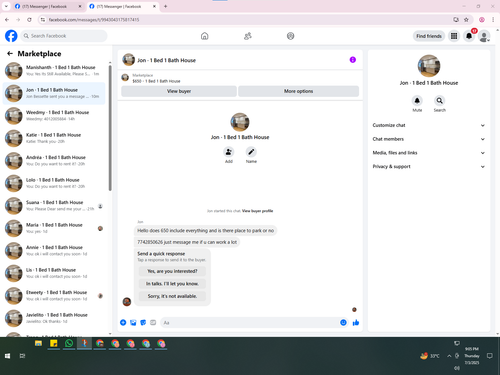Screen dimensions: 500x375
Task: Reload the browser page
Action: coord(29,20)
